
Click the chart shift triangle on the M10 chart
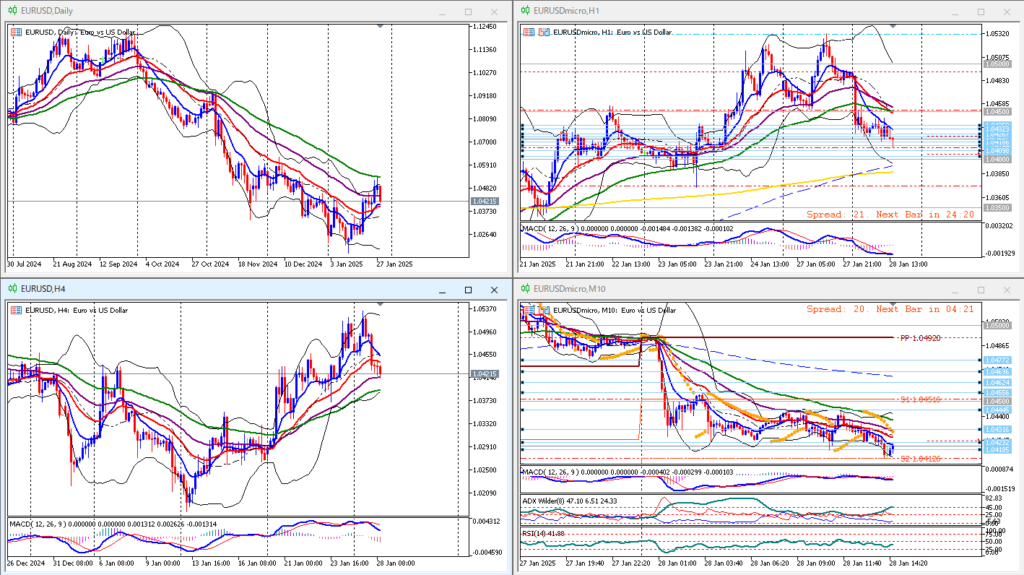893,304
